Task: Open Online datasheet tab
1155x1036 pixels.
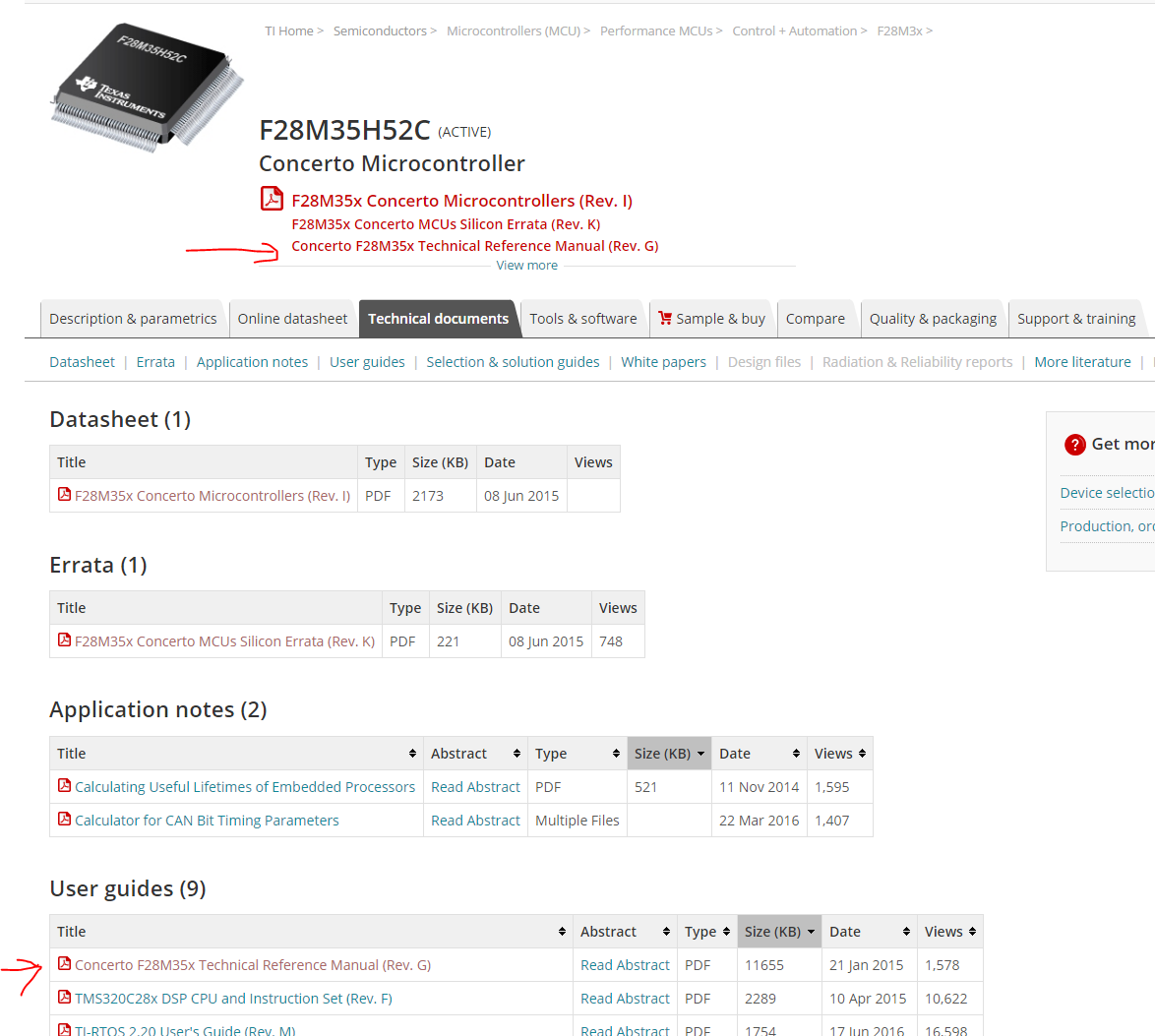Action: click(x=292, y=319)
